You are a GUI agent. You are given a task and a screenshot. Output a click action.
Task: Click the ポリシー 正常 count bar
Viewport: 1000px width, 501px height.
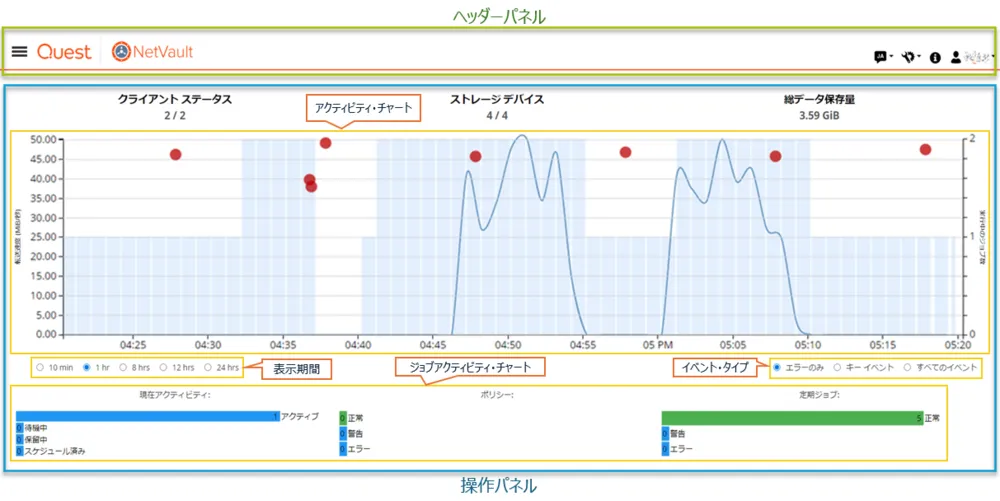point(343,418)
